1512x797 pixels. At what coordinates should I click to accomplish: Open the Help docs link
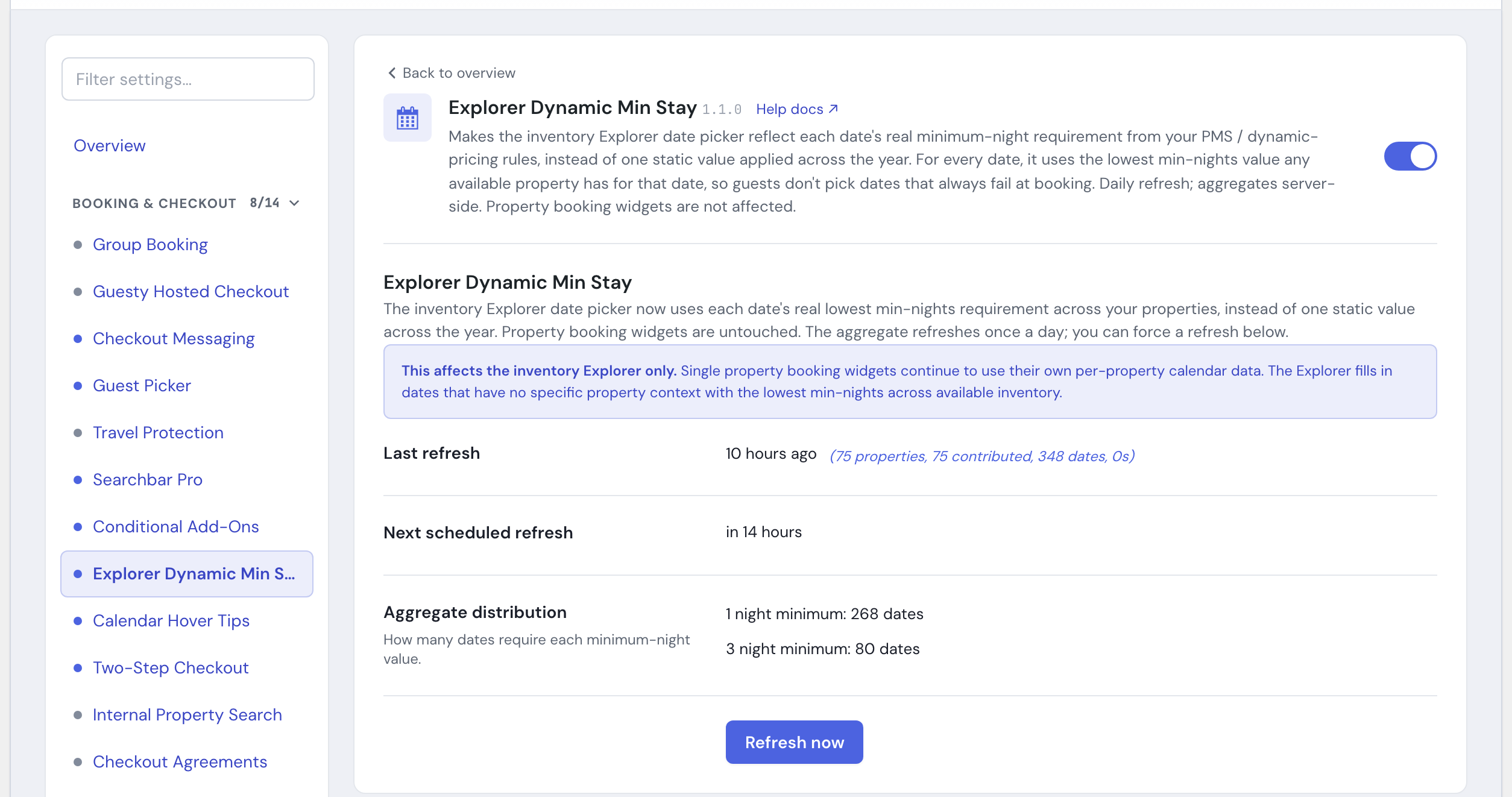tap(797, 109)
